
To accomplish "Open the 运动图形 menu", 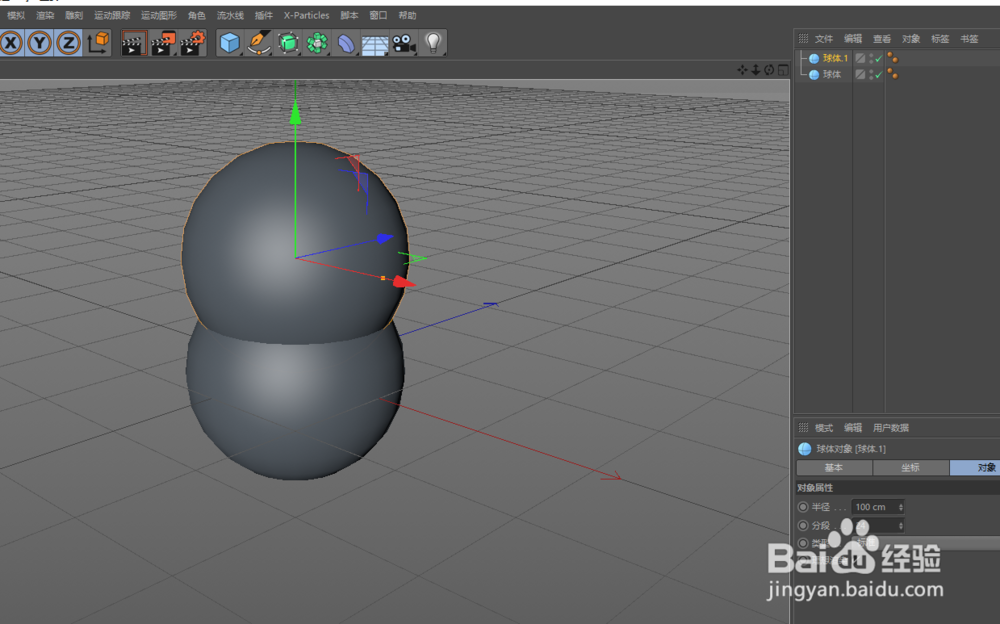I will pos(159,15).
